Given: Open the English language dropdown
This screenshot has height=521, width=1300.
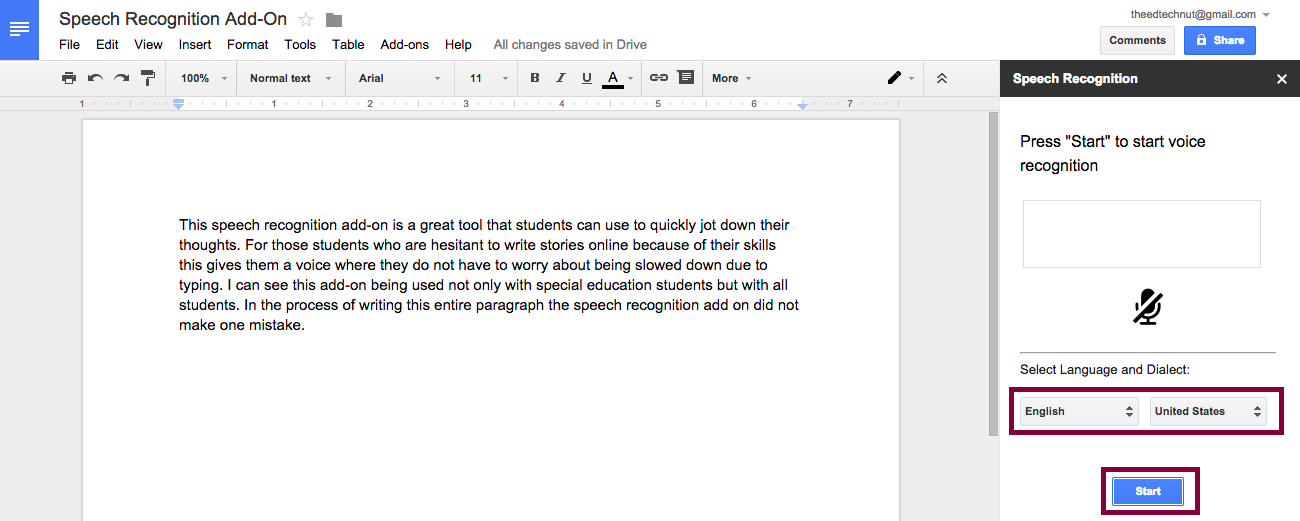Looking at the screenshot, I should [x=1079, y=411].
